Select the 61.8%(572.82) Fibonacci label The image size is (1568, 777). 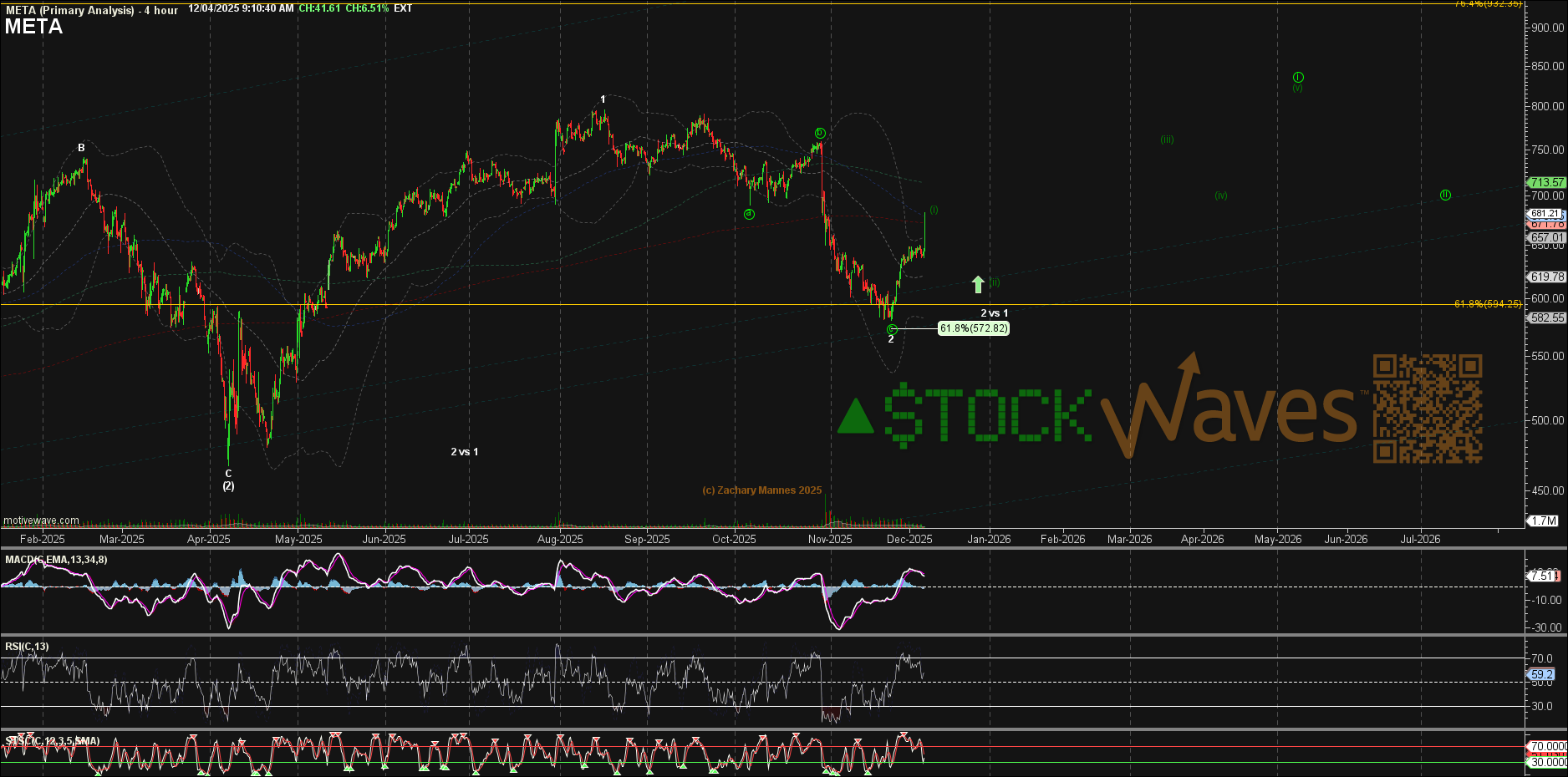974,328
